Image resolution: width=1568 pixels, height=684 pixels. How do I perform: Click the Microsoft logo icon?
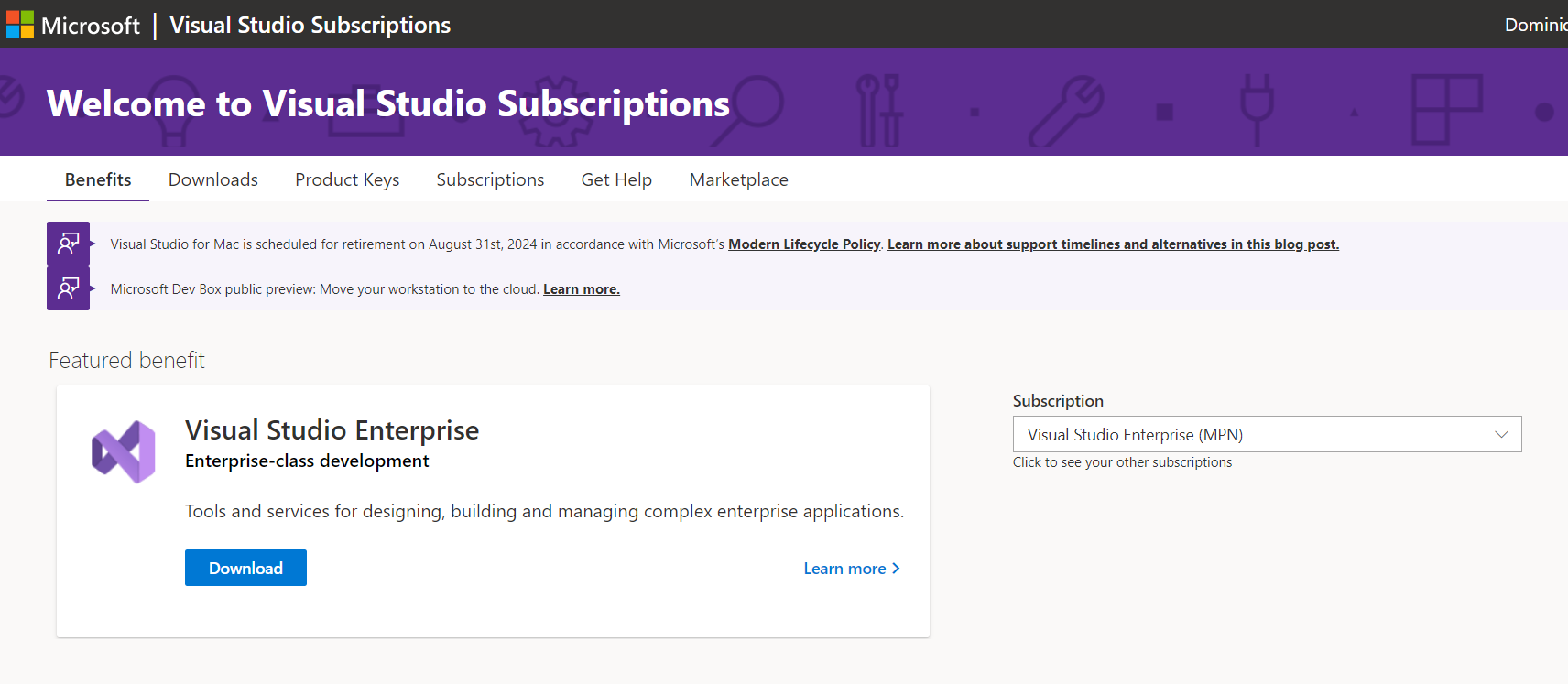pyautogui.click(x=20, y=25)
